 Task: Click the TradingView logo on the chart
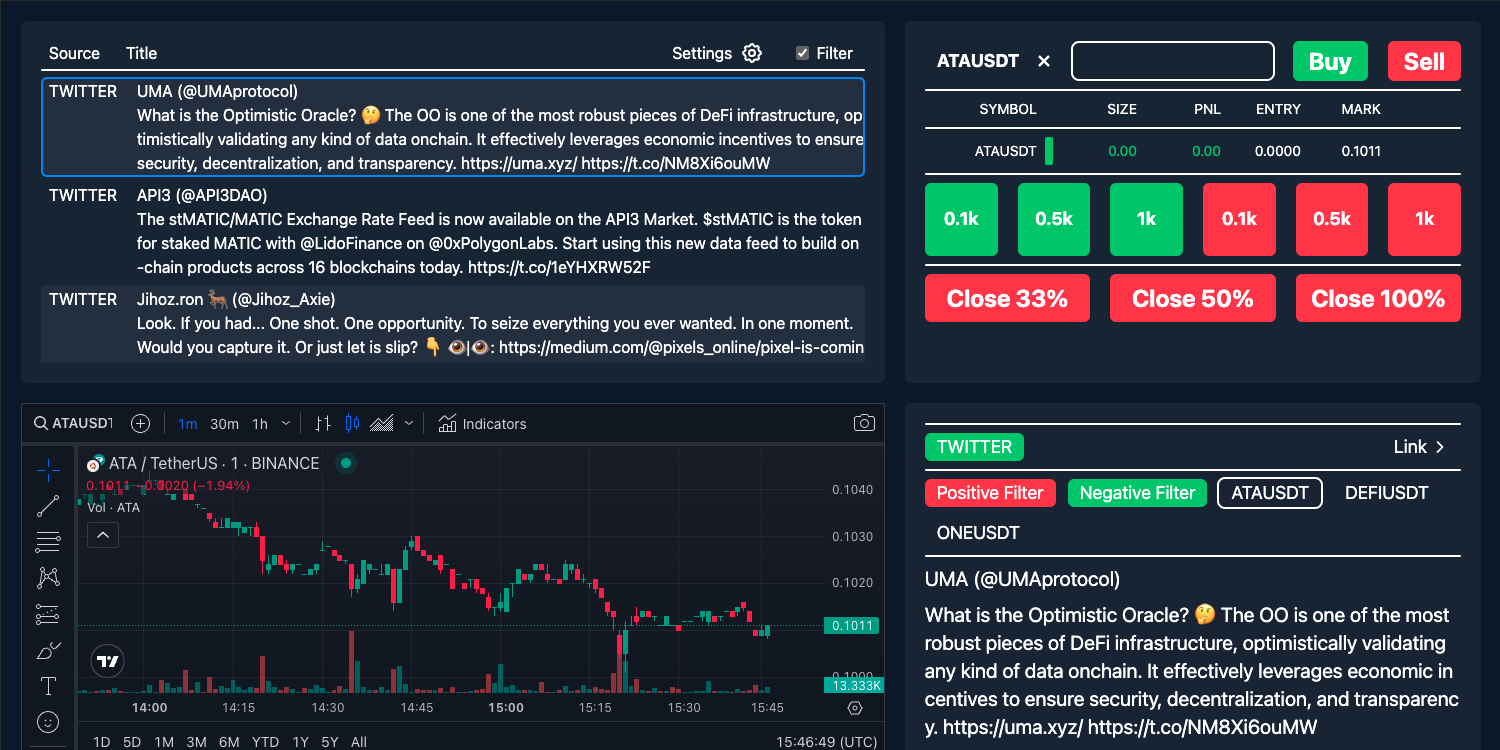[108, 661]
